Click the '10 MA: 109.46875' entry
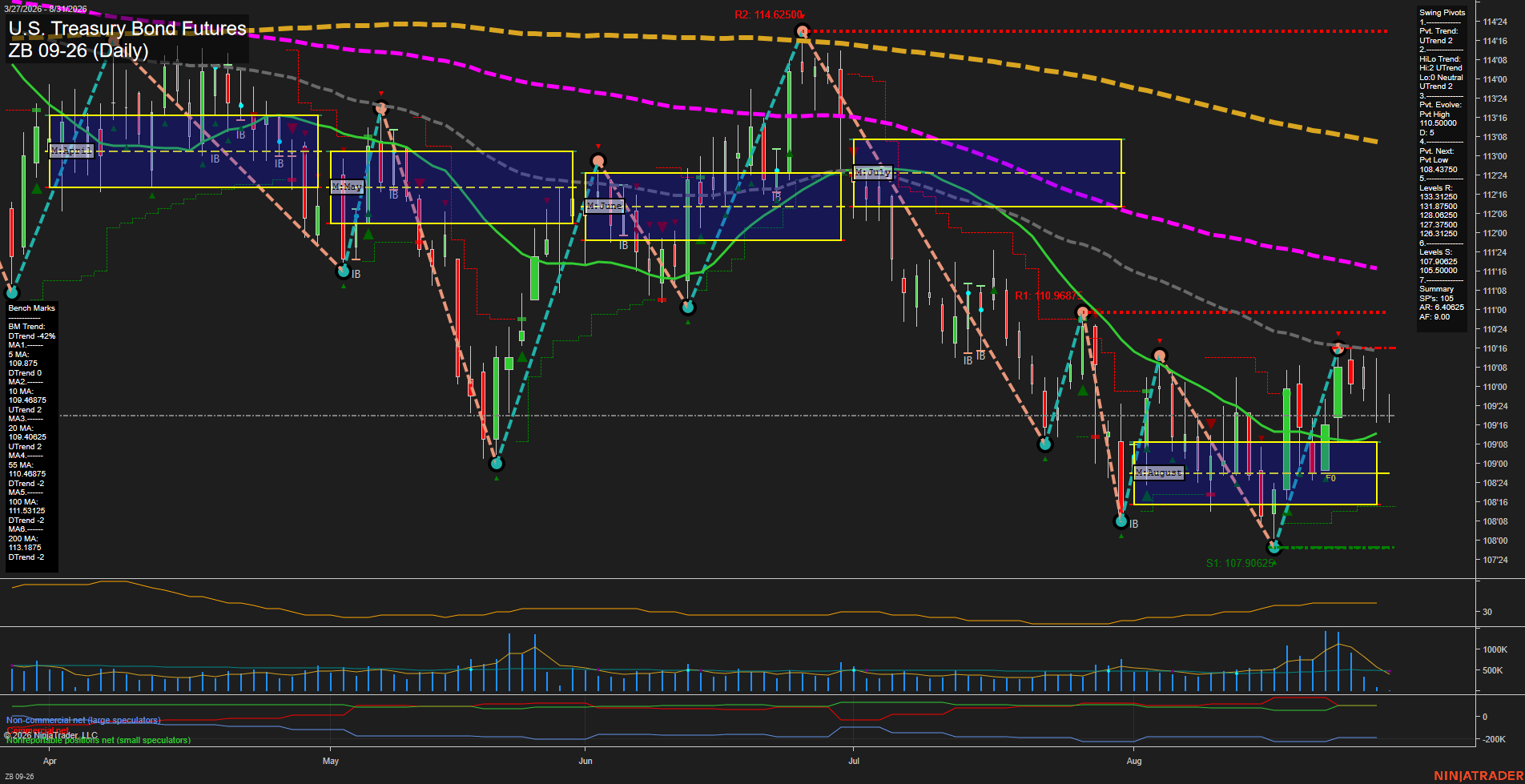Viewport: 1525px width, 784px height. pyautogui.click(x=27, y=396)
